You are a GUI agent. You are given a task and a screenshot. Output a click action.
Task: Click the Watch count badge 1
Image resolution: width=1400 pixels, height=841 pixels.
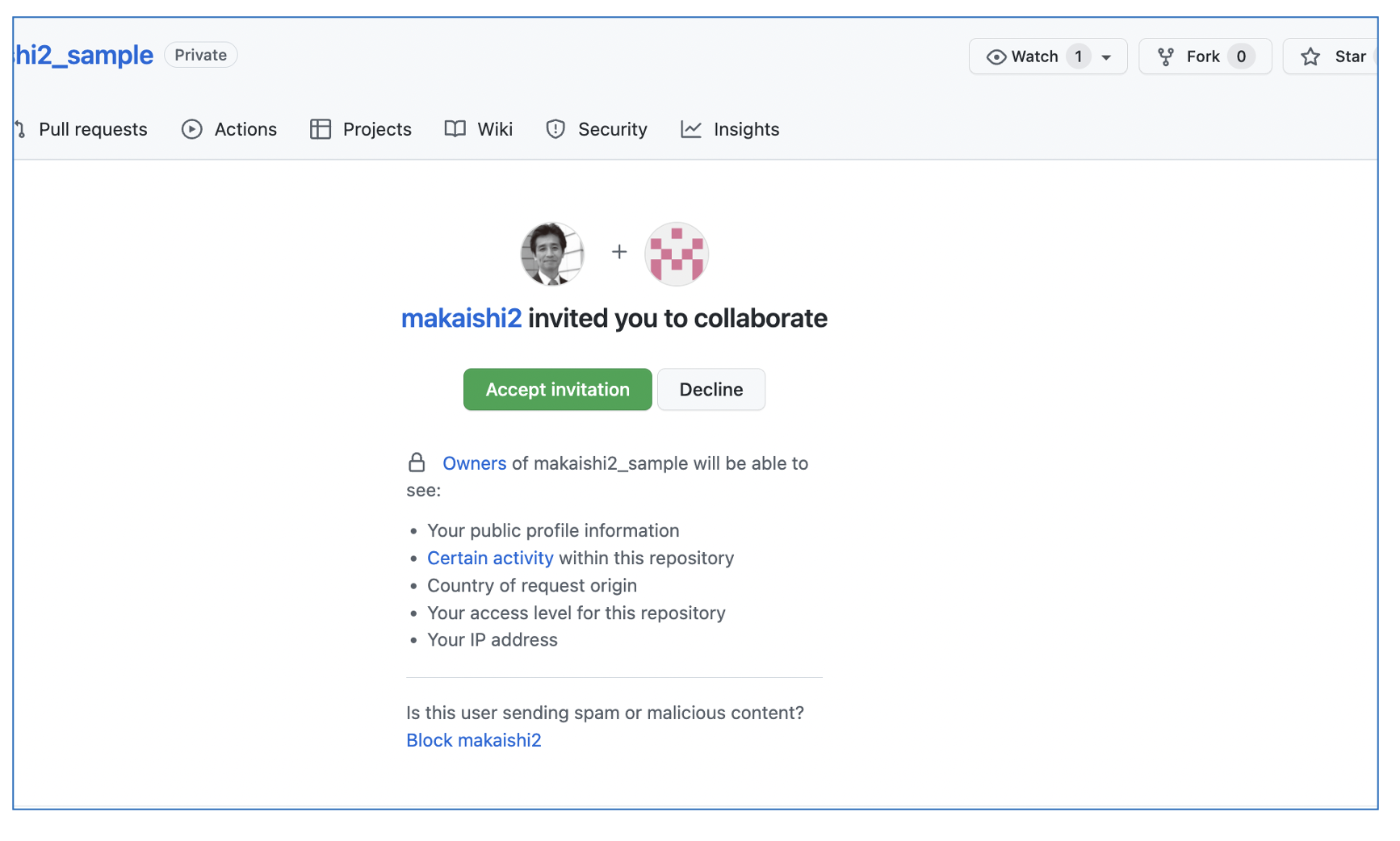[x=1078, y=56]
